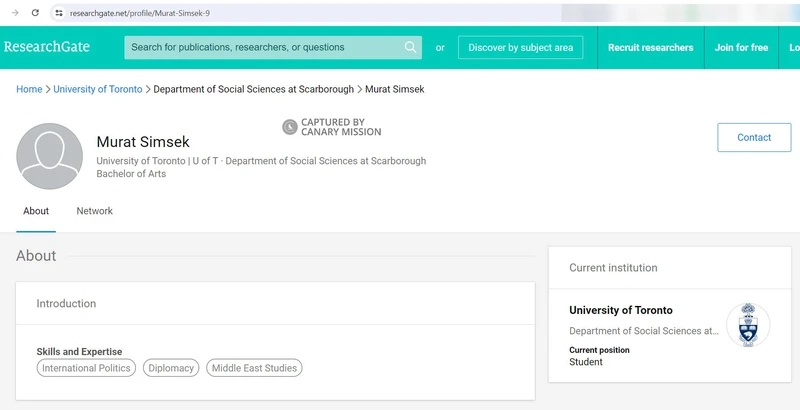The width and height of the screenshot is (800, 410).
Task: Open University of Toronto breadcrumb link
Action: point(98,89)
